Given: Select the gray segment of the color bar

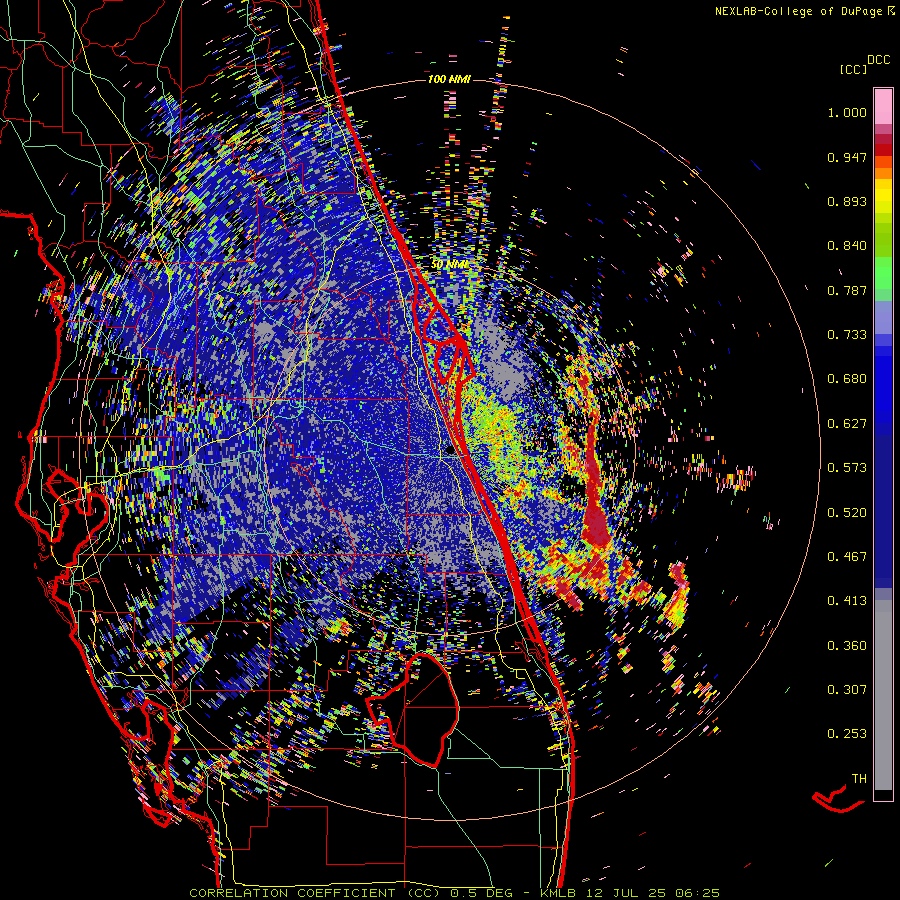Looking at the screenshot, I should click(x=883, y=695).
